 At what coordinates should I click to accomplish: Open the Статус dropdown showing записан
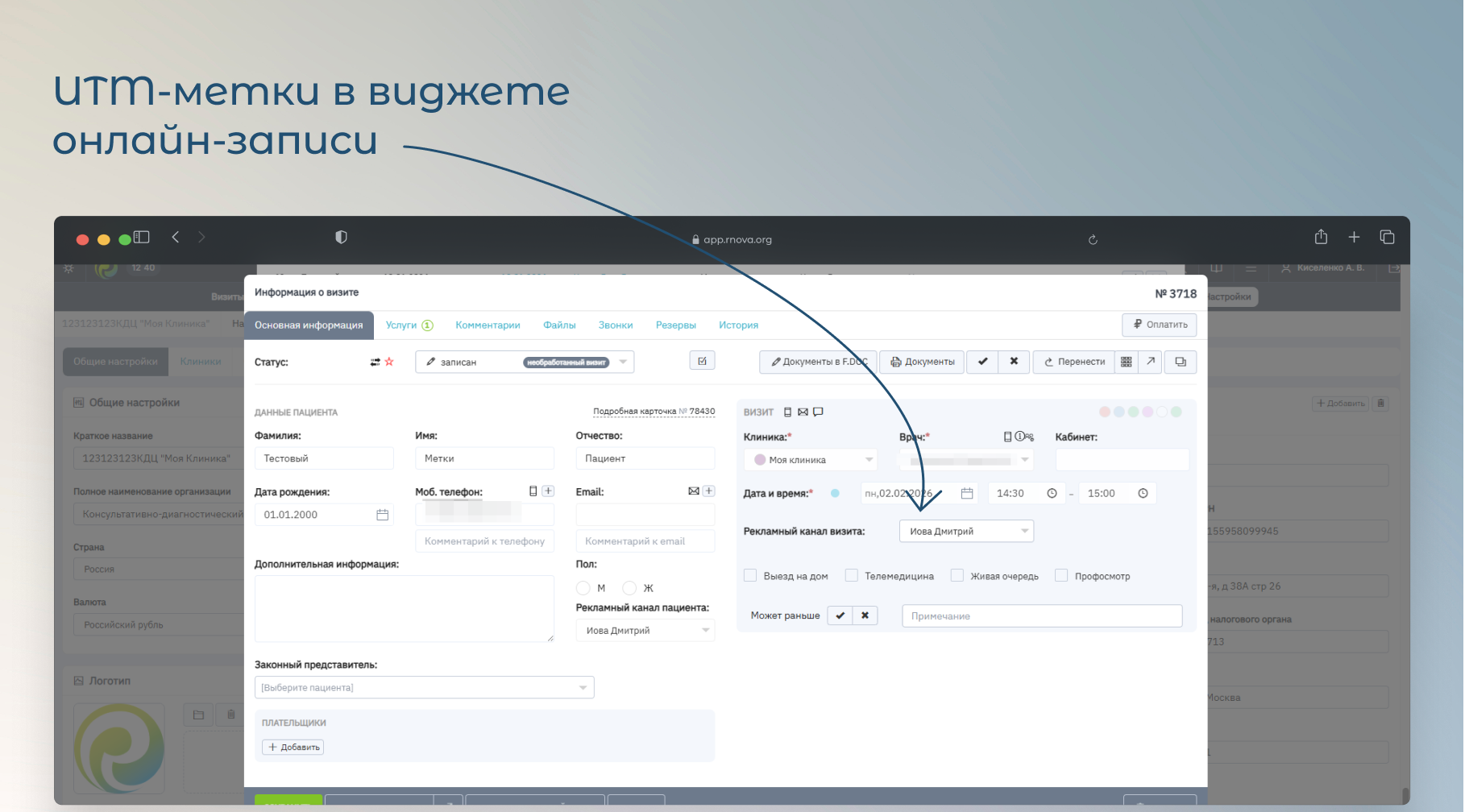point(525,362)
